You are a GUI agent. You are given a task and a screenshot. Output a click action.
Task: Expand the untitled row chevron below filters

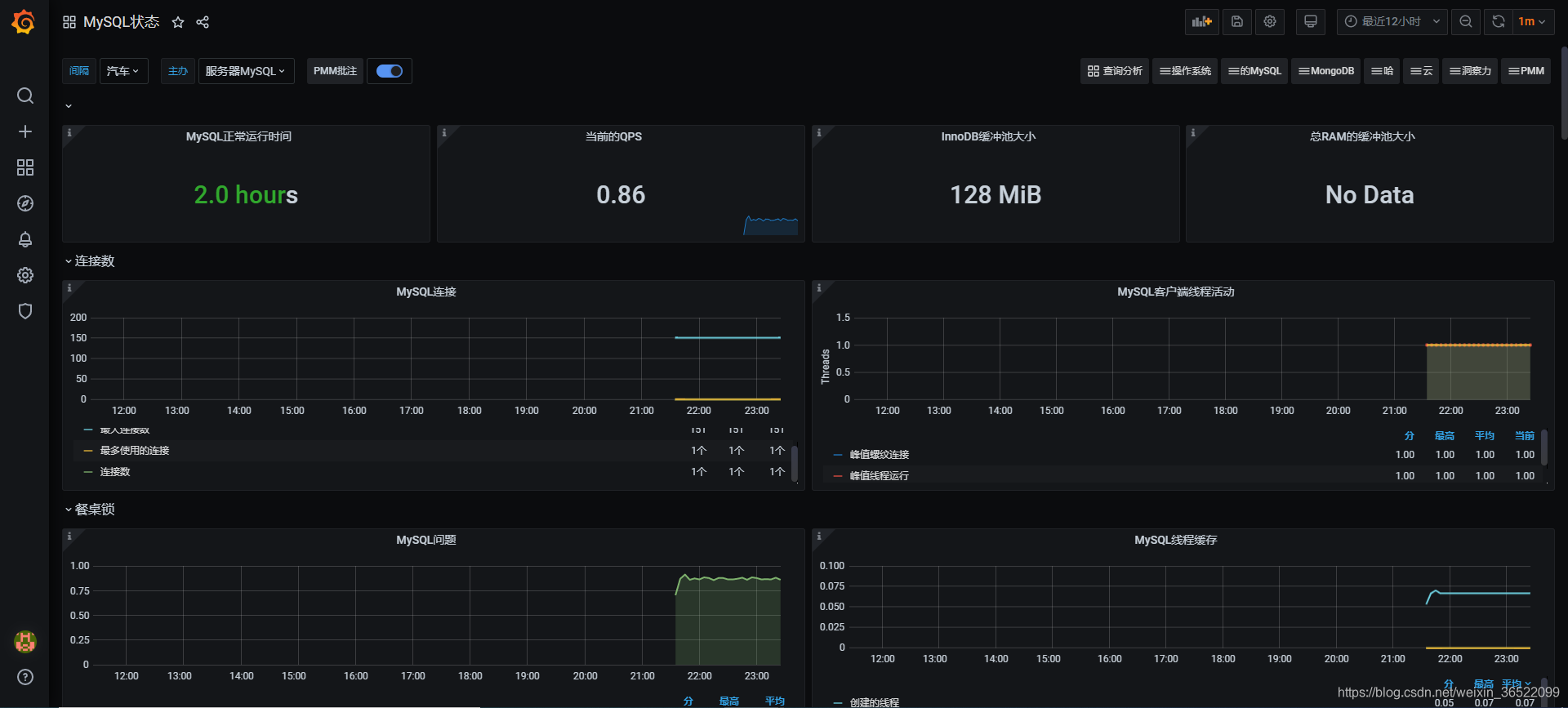(x=69, y=106)
